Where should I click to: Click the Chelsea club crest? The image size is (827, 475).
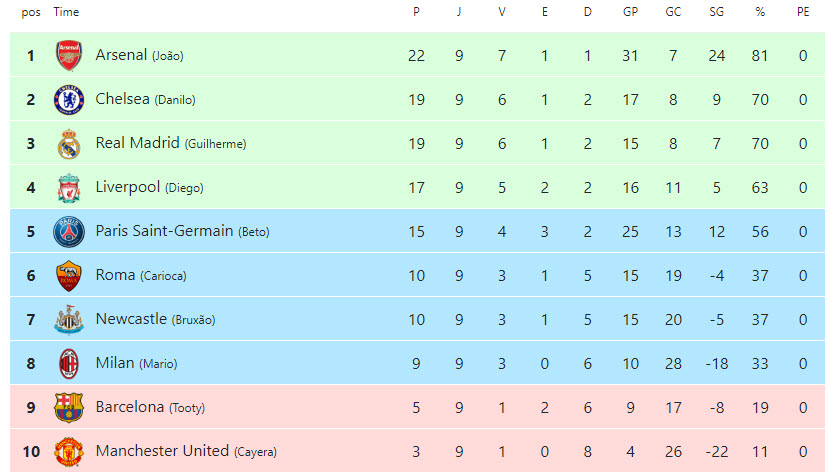pos(68,99)
